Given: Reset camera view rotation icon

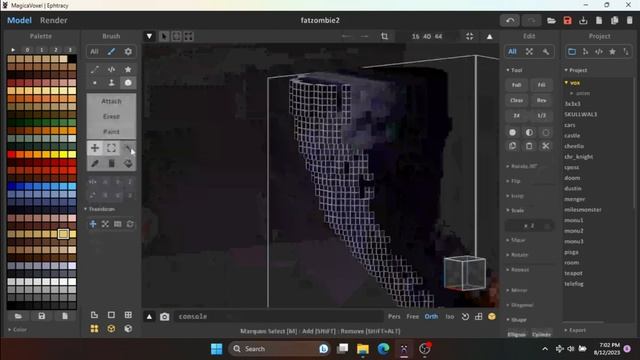Looking at the screenshot, I should 465,317.
